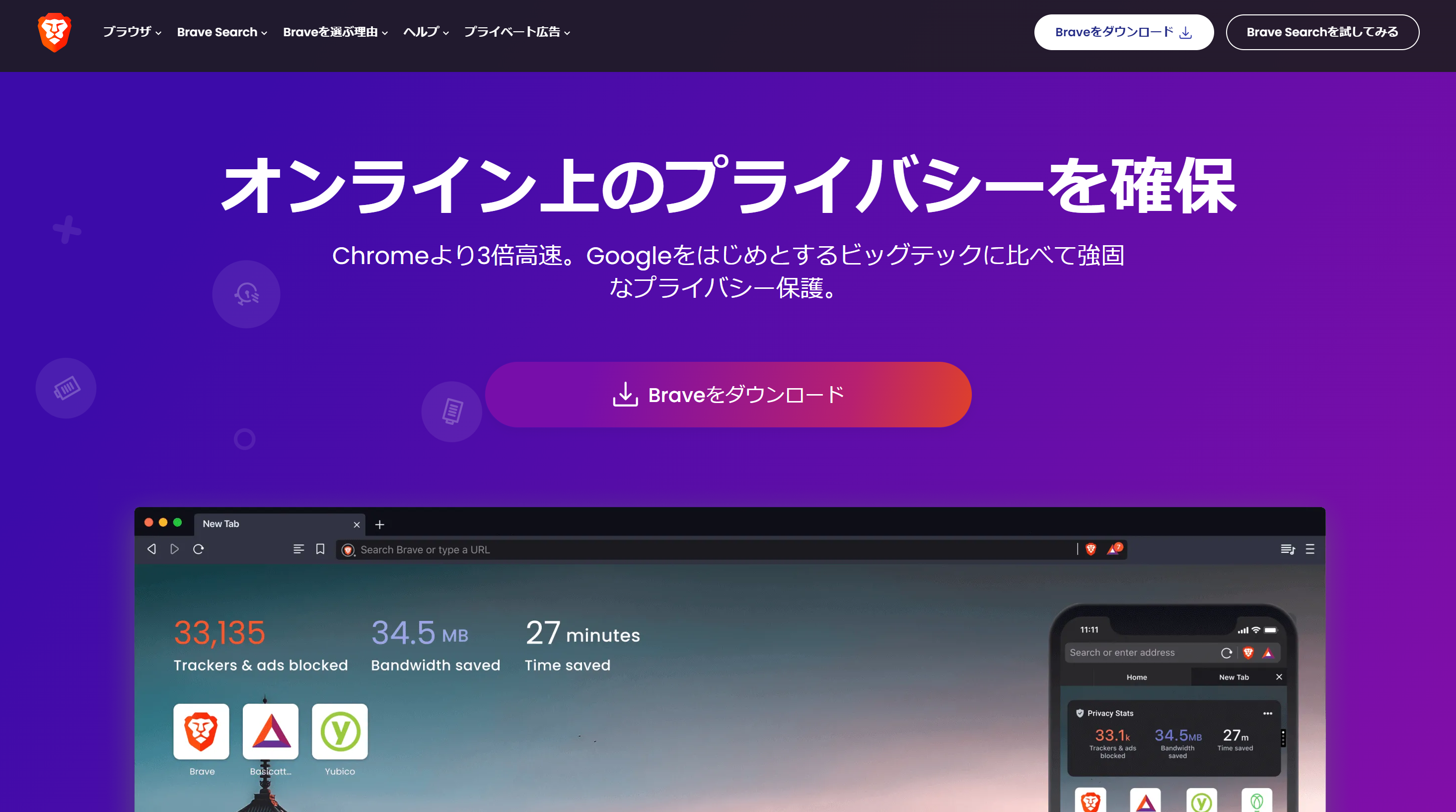Close the New Tab in mock browser

tap(357, 525)
